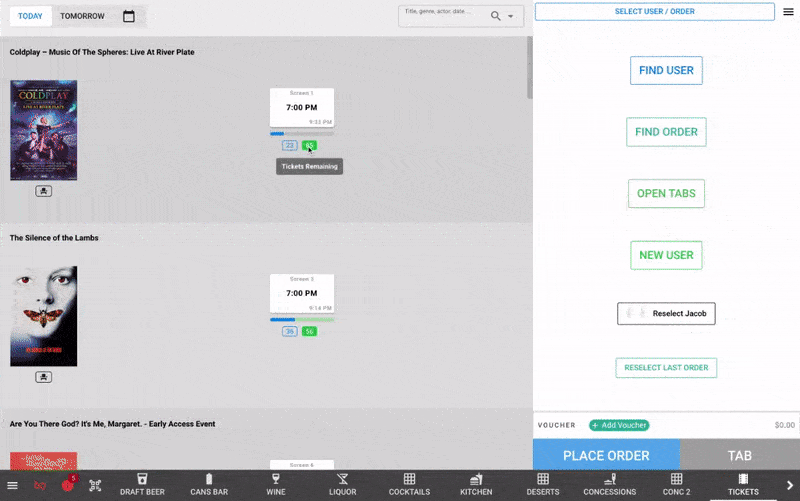The height and width of the screenshot is (501, 800).
Task: Show more categories with the right chevron
Action: [789, 485]
